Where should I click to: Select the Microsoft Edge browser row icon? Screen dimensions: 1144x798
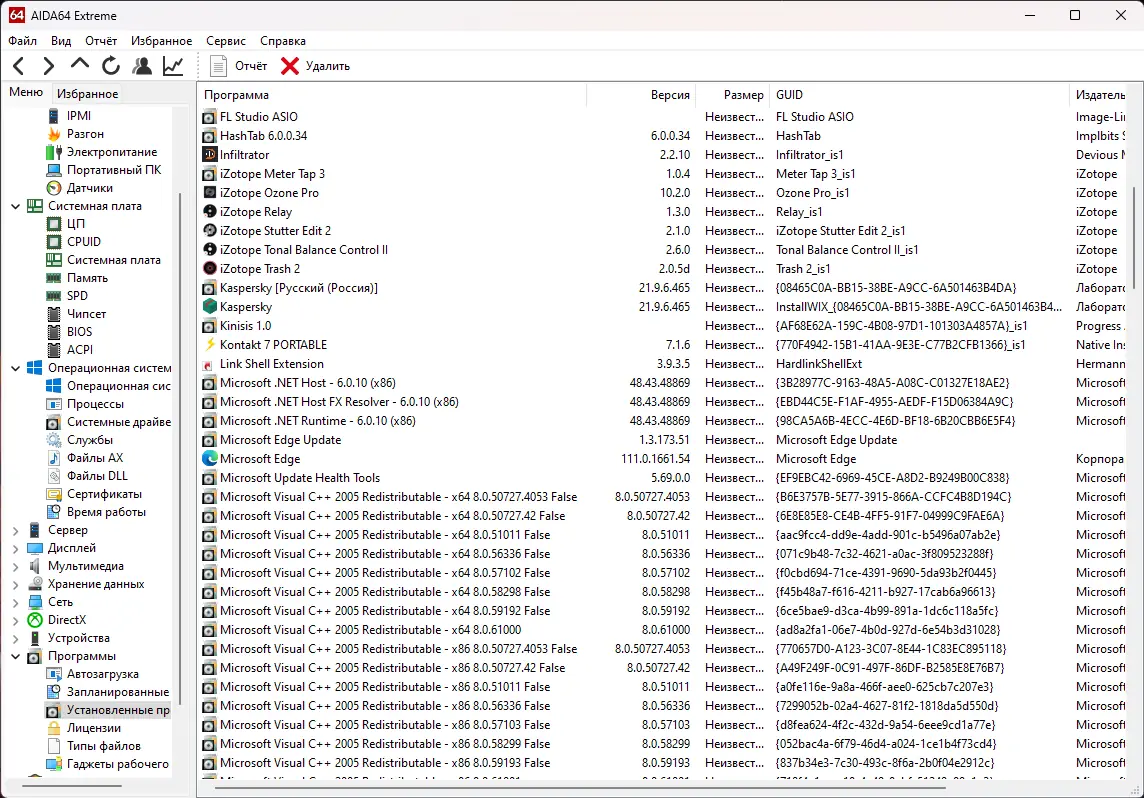[209, 459]
